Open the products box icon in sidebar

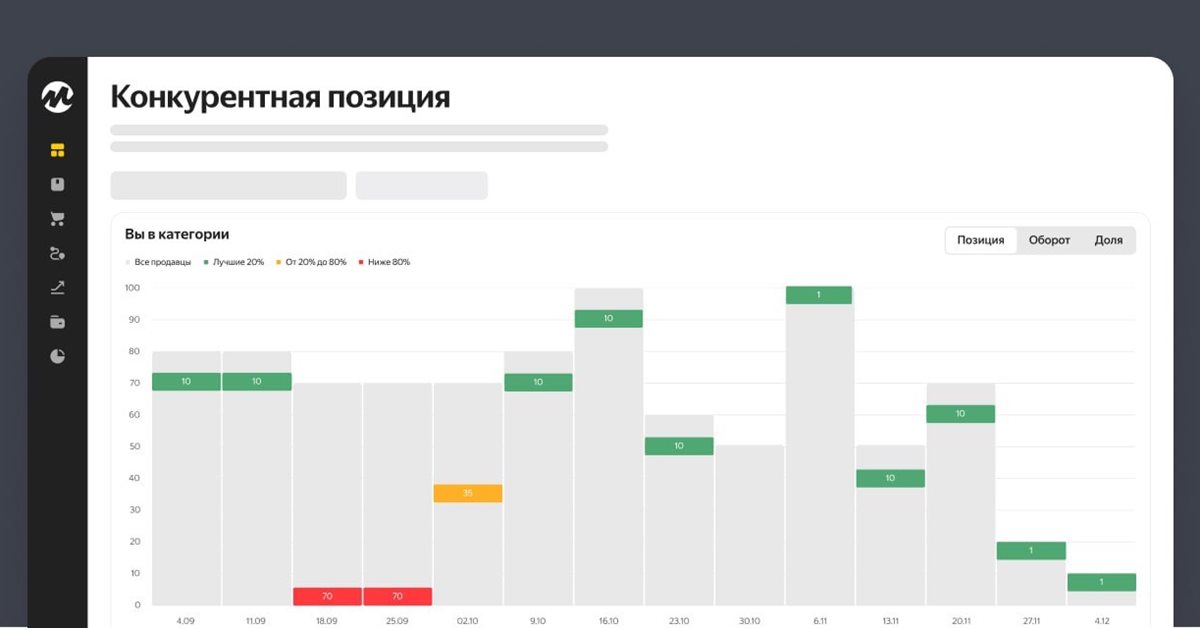coord(57,185)
